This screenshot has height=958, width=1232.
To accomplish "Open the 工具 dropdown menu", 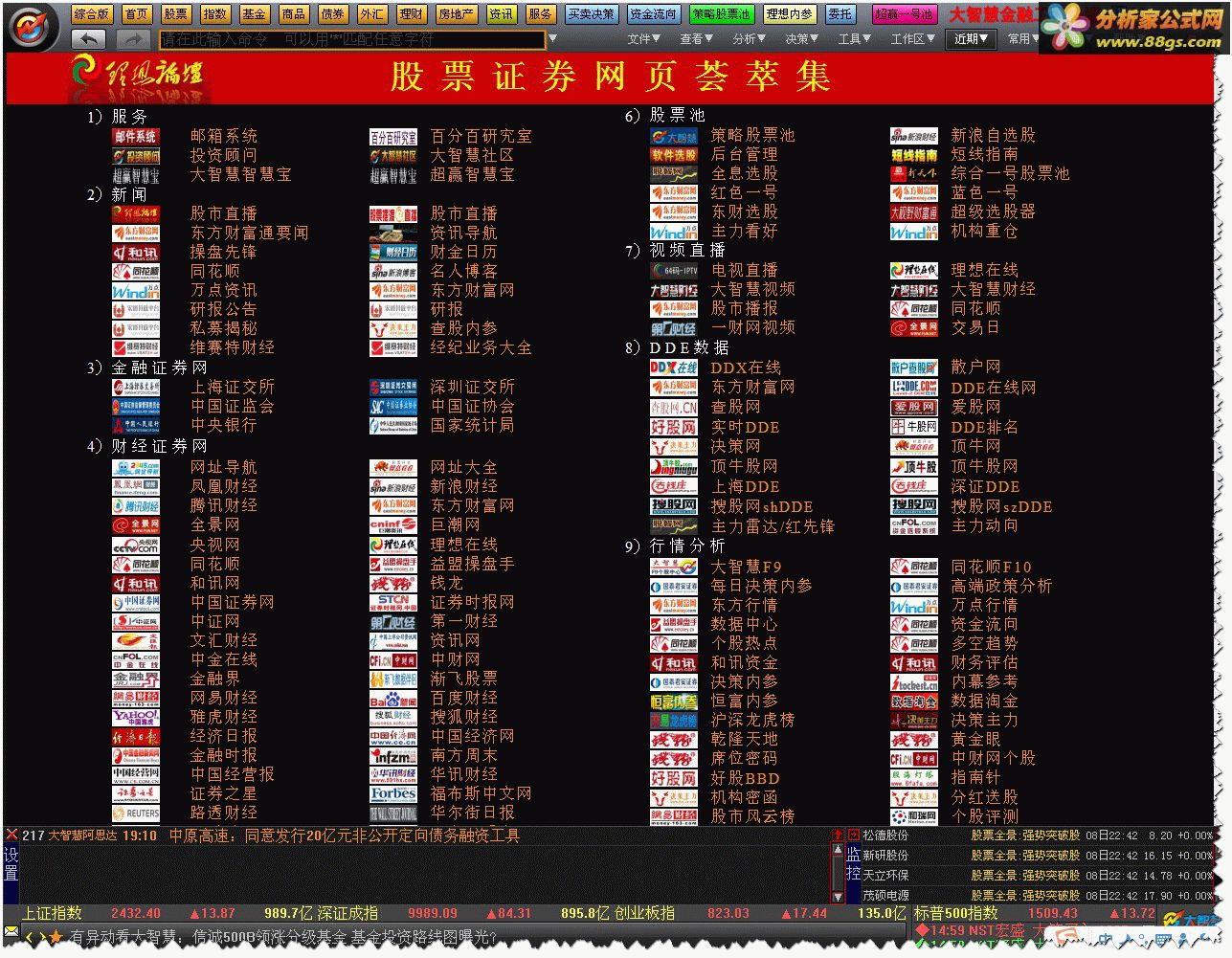I will 855,39.
